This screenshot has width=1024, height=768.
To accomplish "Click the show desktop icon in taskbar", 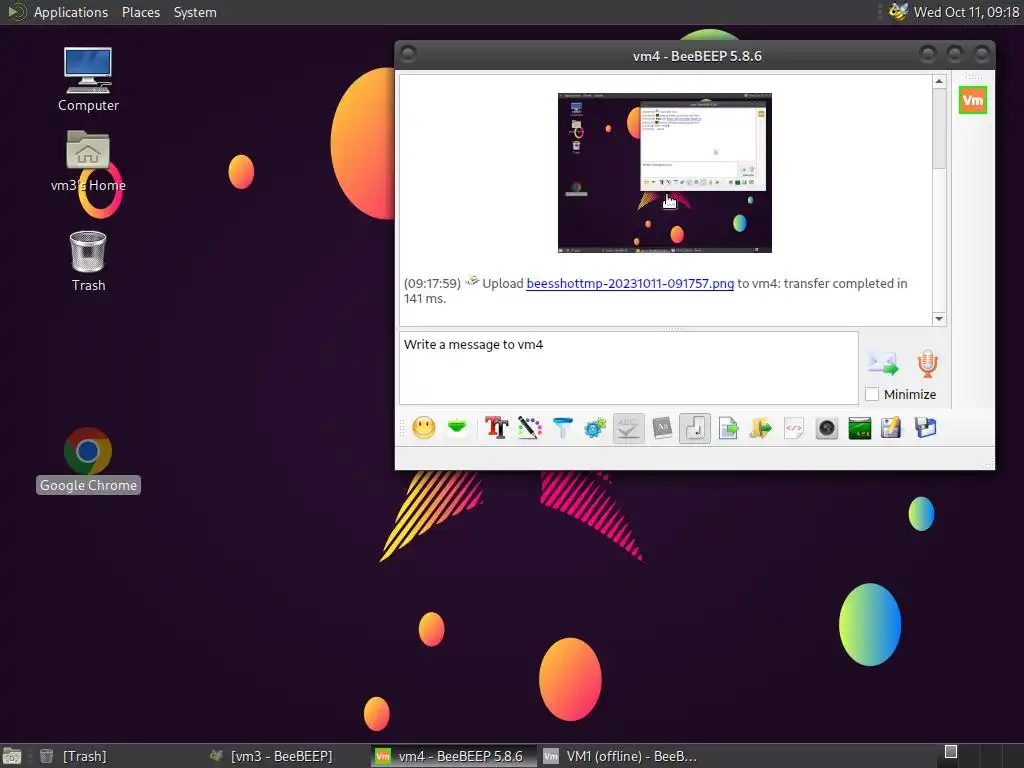I will 12,756.
